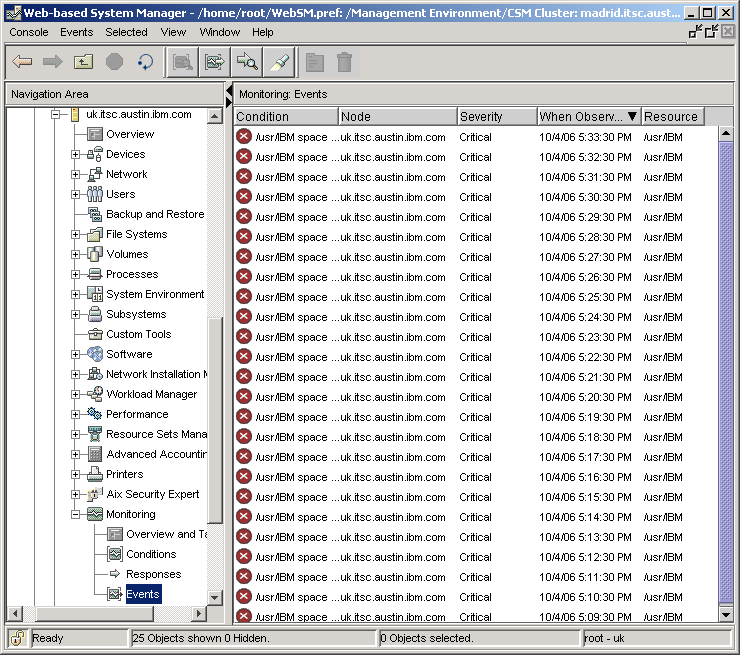Expand the File Systems node

[x=76, y=235]
